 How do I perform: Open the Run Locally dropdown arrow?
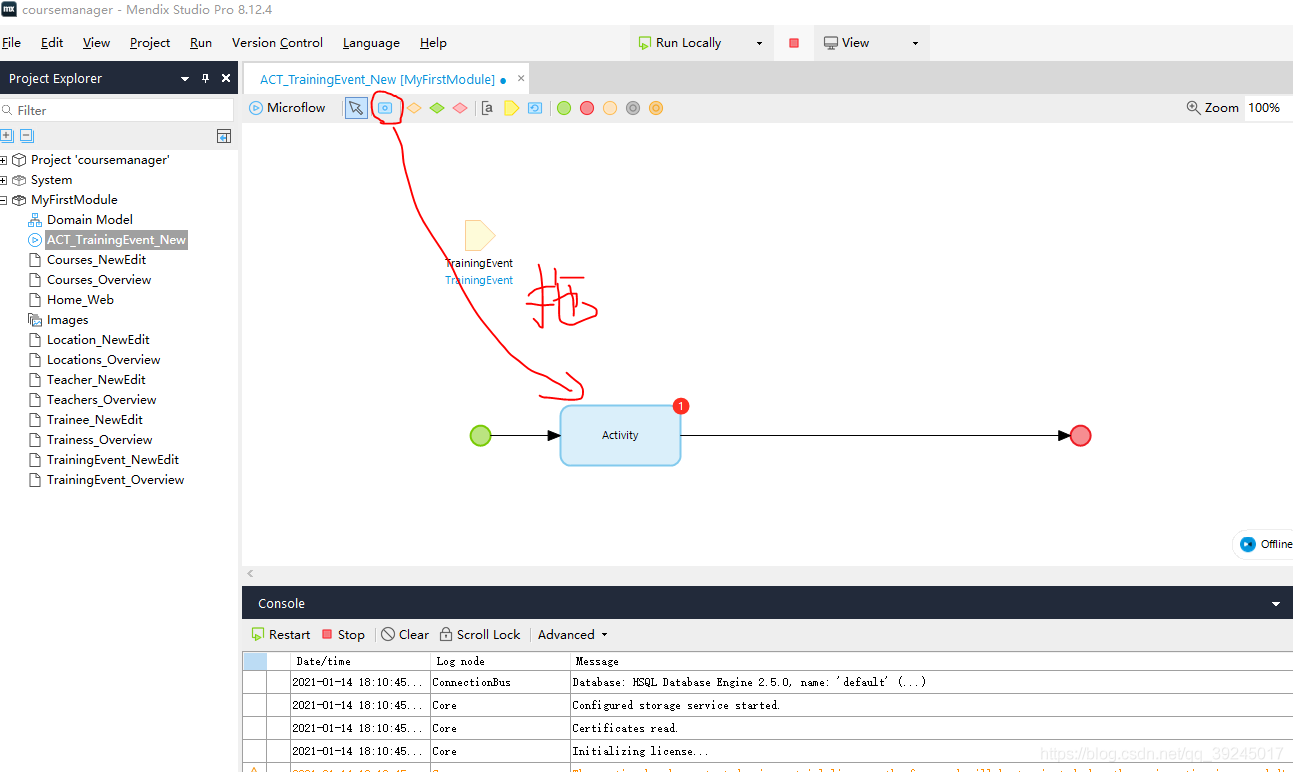759,43
